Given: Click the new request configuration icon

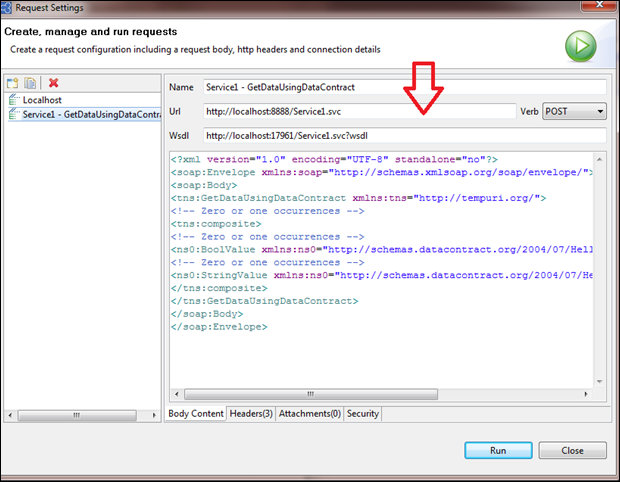Looking at the screenshot, I should click(13, 83).
